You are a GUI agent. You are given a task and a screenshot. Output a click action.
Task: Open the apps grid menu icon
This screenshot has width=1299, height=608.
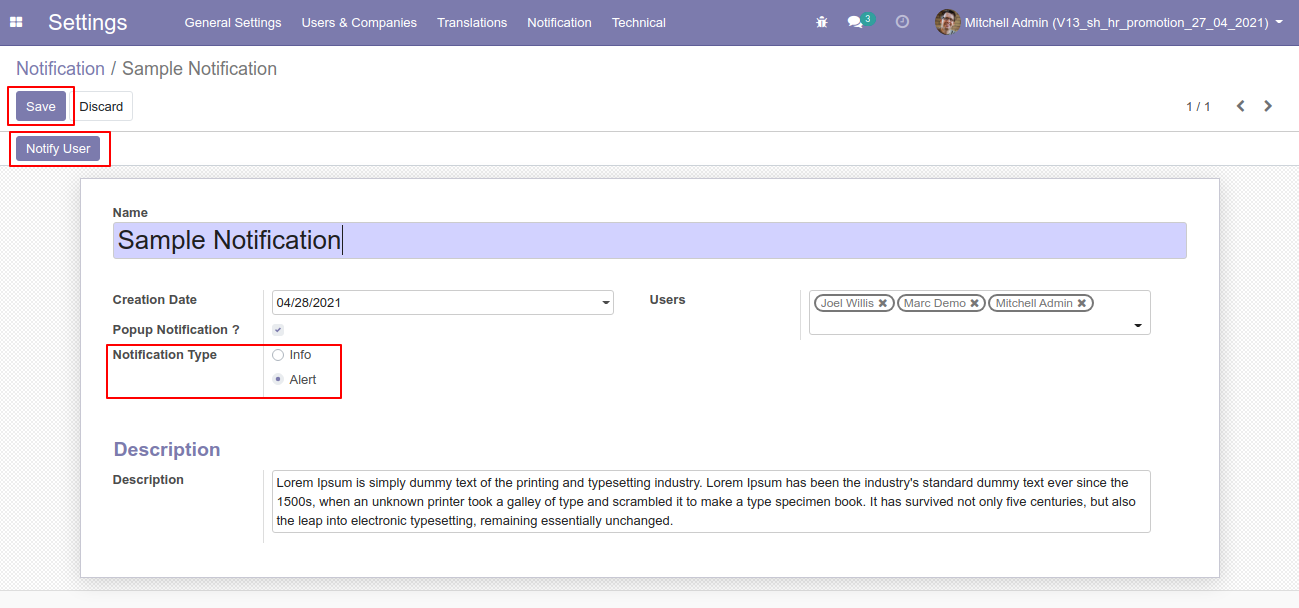tap(16, 22)
